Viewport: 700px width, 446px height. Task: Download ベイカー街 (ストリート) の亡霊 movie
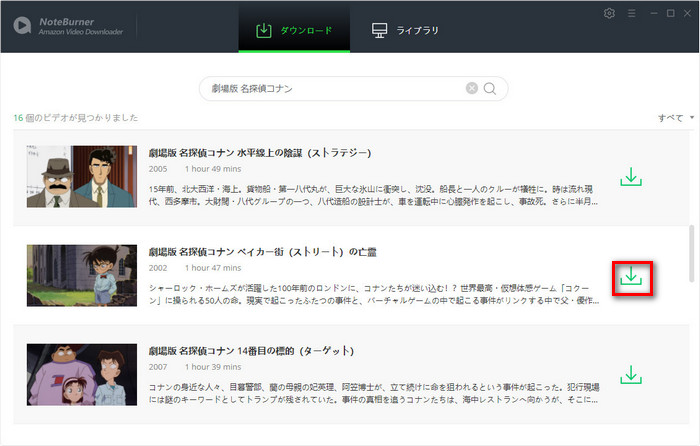pyautogui.click(x=631, y=276)
